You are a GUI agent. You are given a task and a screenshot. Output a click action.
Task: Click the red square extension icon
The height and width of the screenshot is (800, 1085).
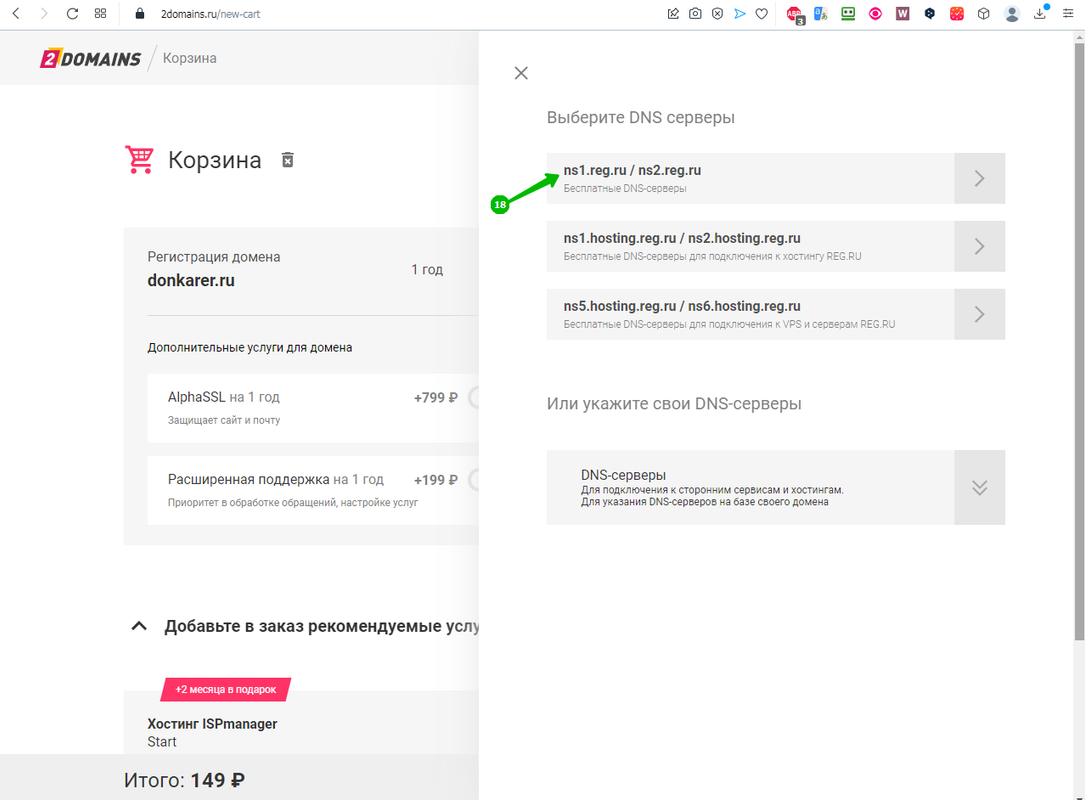(957, 13)
